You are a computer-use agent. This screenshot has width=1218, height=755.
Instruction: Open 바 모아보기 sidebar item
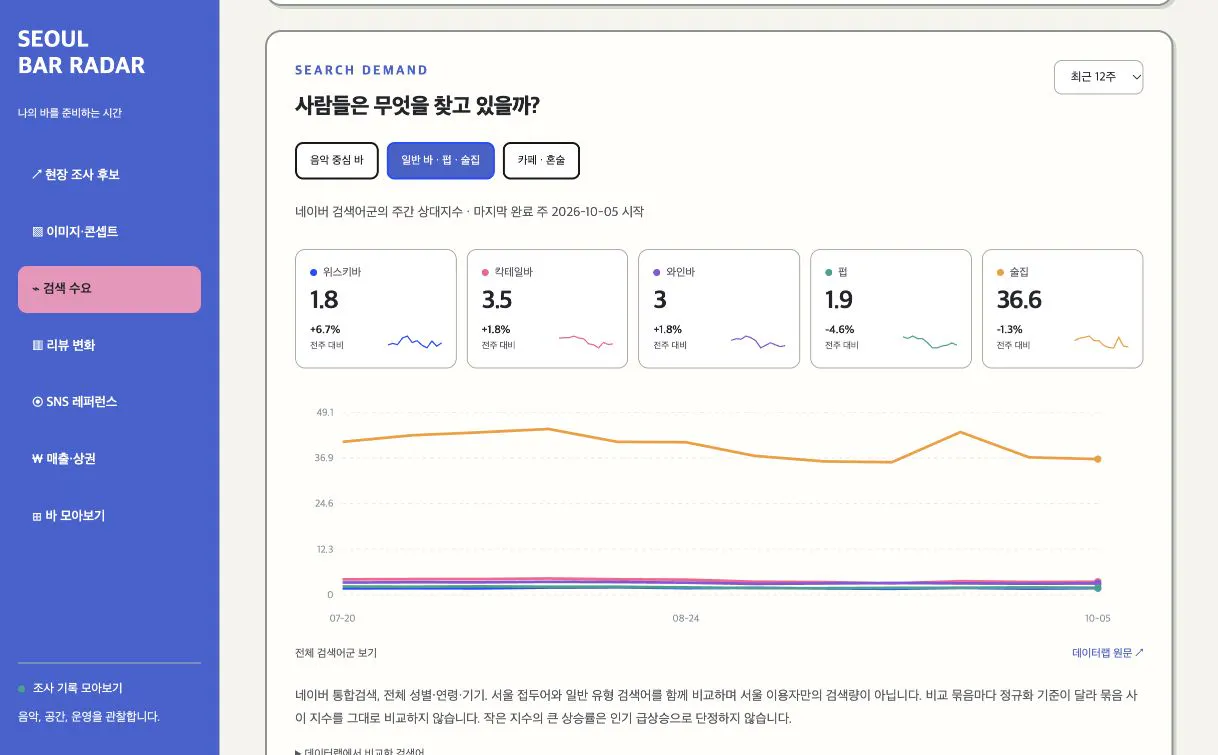point(109,516)
